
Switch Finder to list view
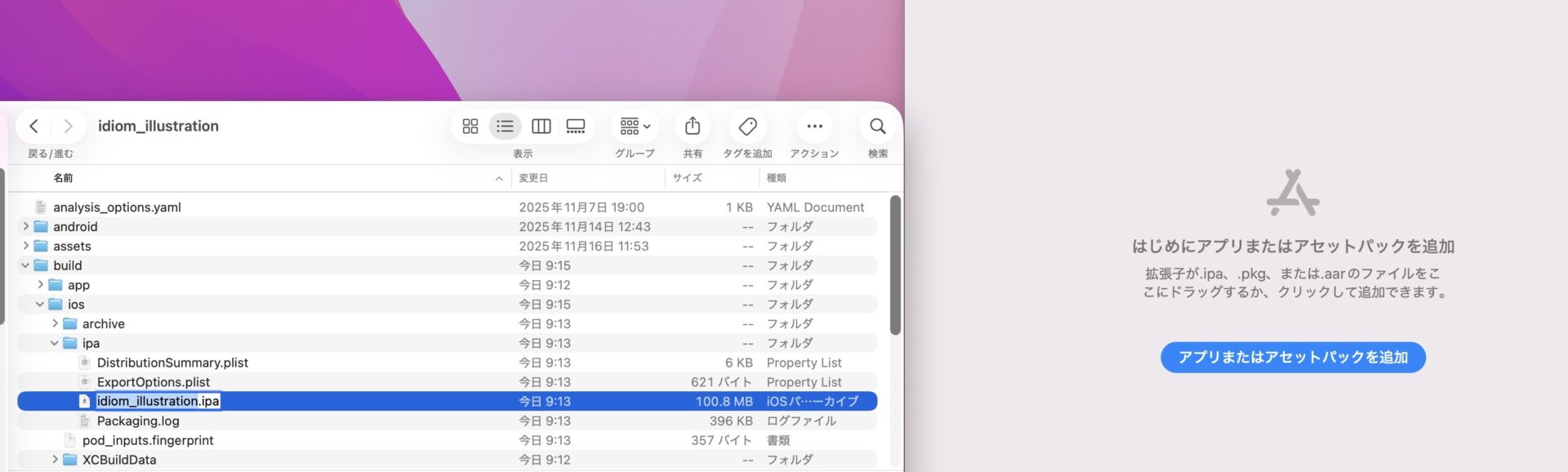[x=505, y=126]
